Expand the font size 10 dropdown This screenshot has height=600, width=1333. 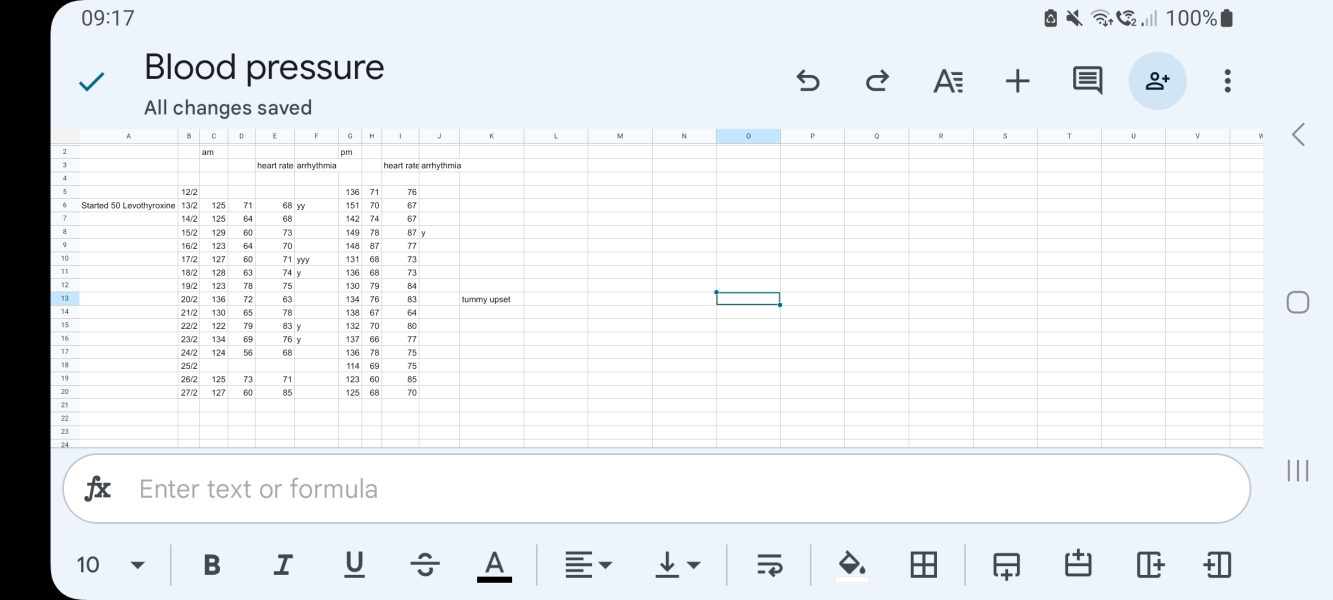click(110, 565)
